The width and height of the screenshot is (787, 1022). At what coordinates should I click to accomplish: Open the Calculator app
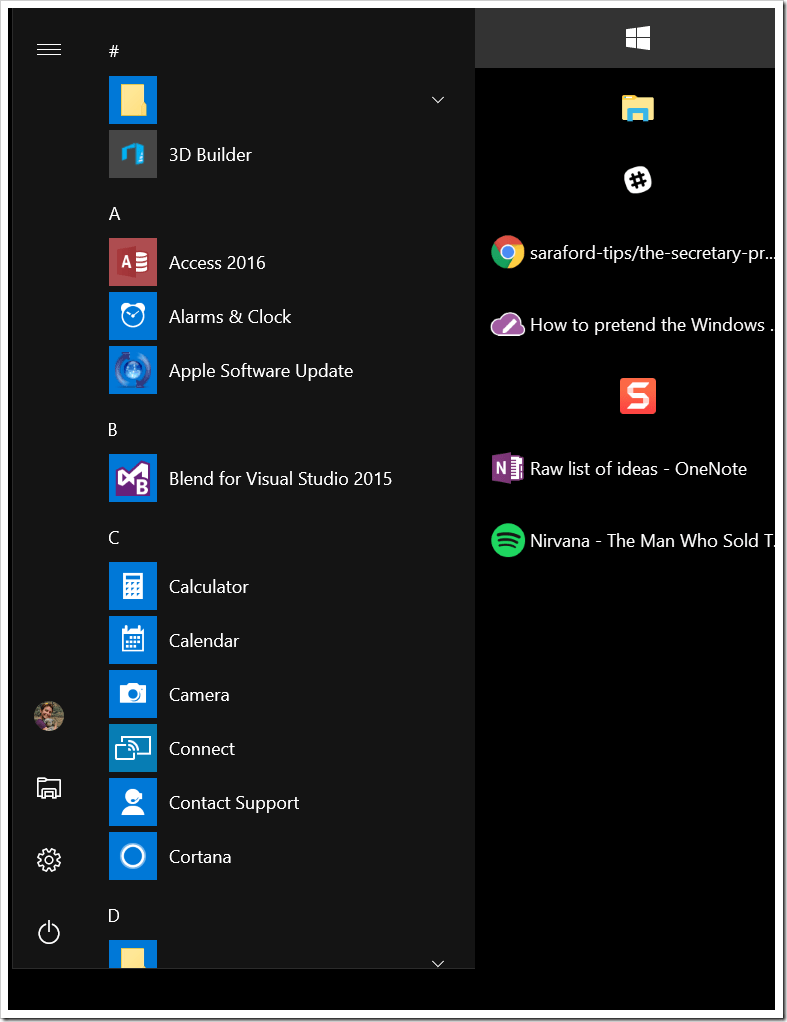tap(208, 586)
